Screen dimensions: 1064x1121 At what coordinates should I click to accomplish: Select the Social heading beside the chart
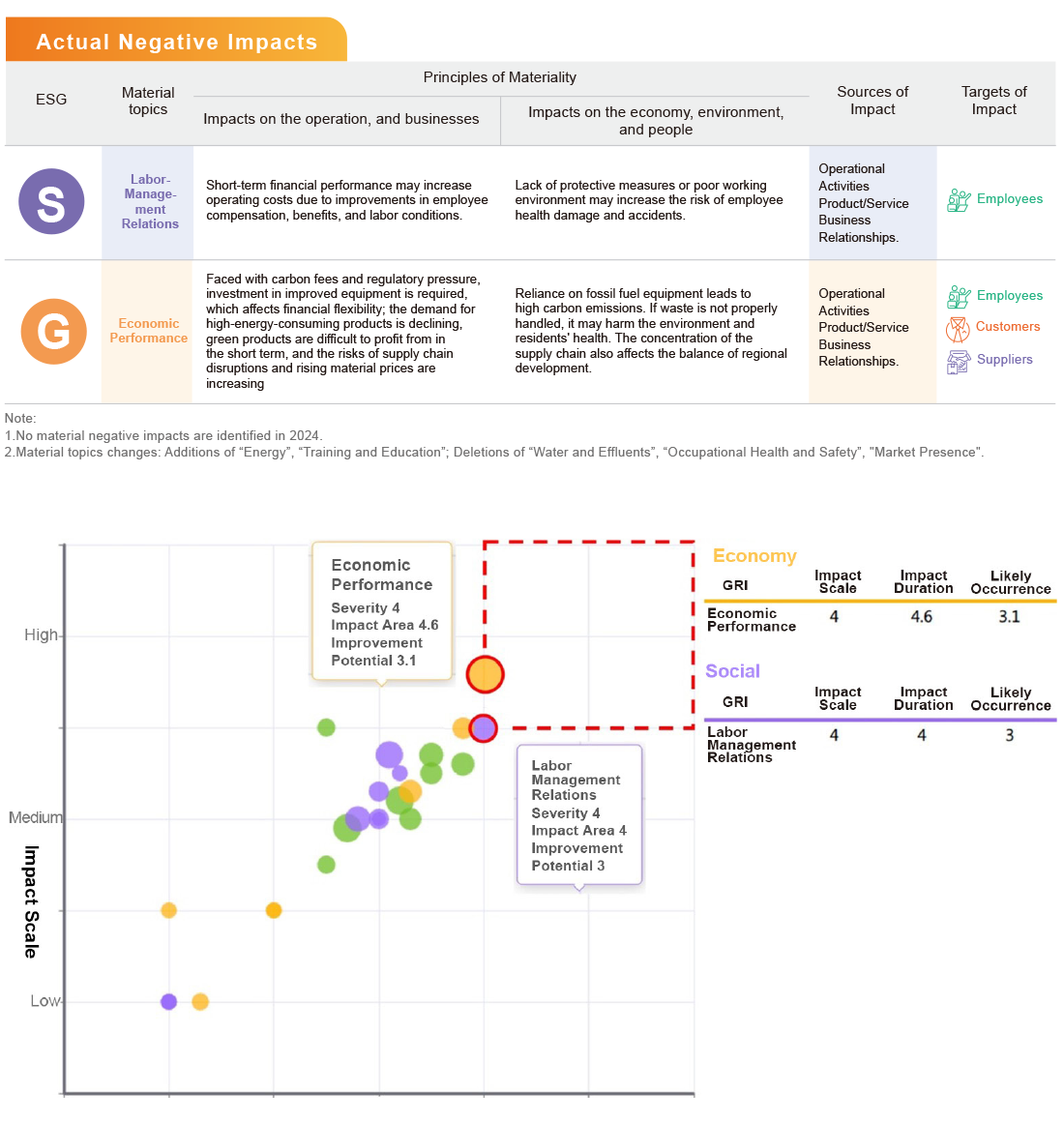(732, 671)
